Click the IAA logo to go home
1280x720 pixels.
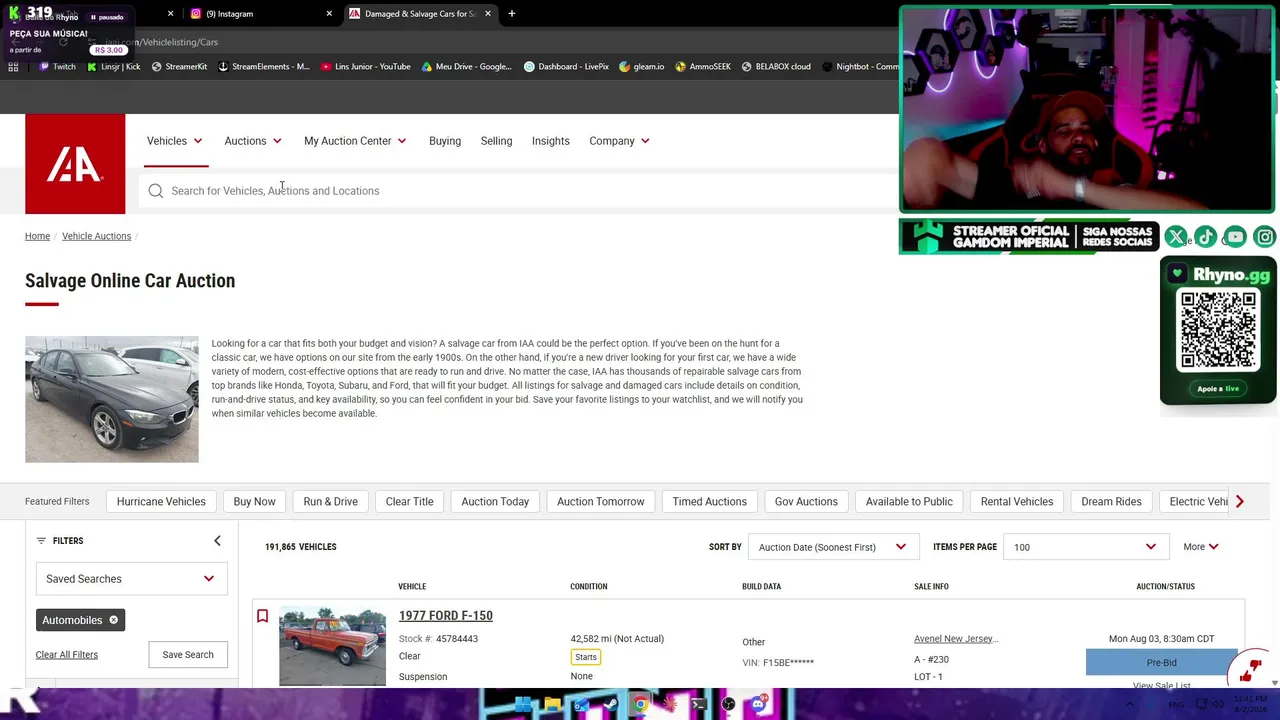(75, 164)
